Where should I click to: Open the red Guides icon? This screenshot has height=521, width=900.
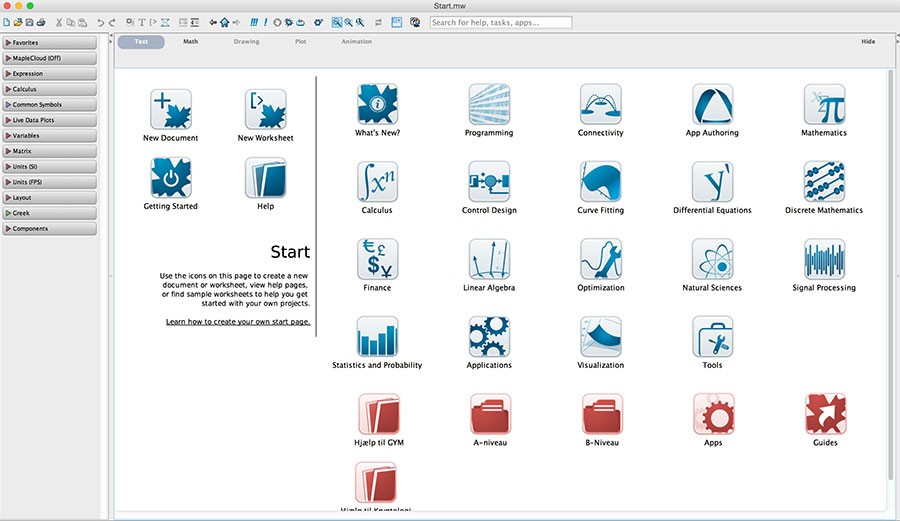pyautogui.click(x=825, y=414)
